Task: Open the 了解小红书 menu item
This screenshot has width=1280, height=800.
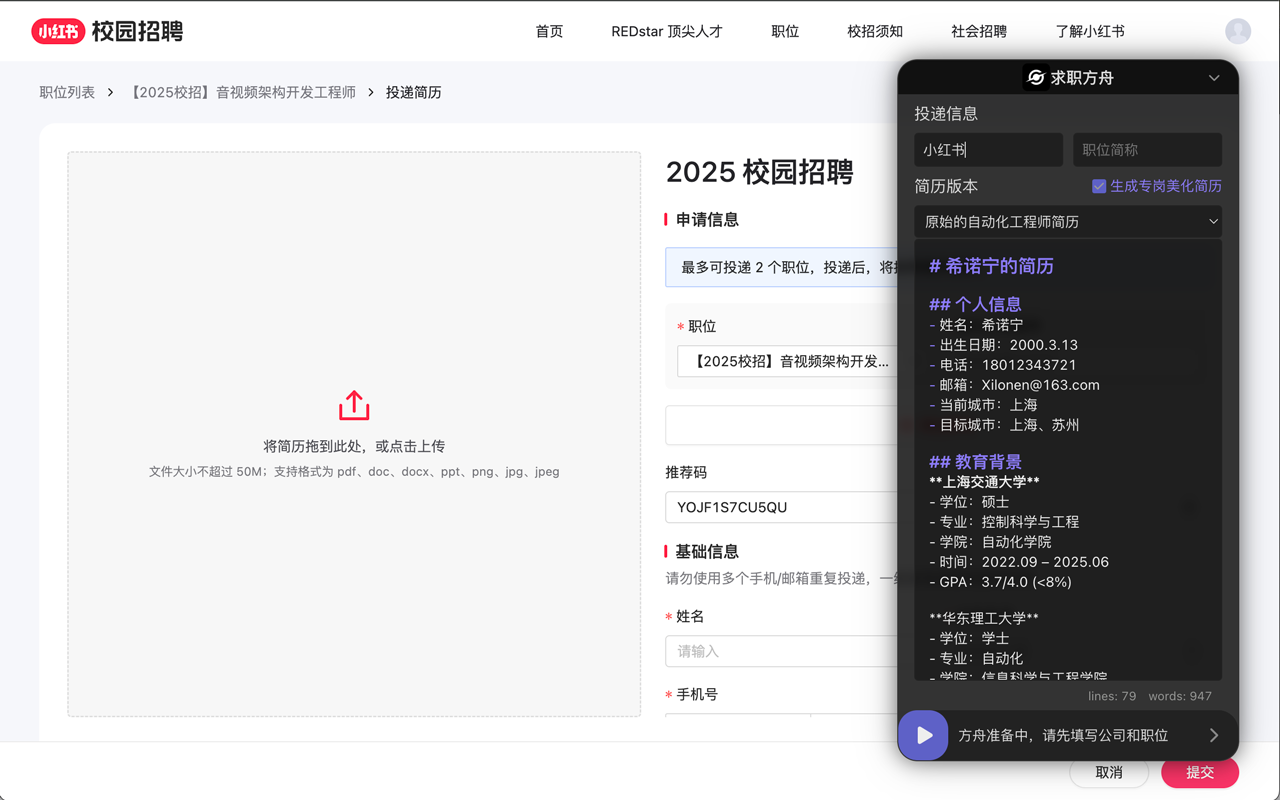Action: click(1090, 31)
